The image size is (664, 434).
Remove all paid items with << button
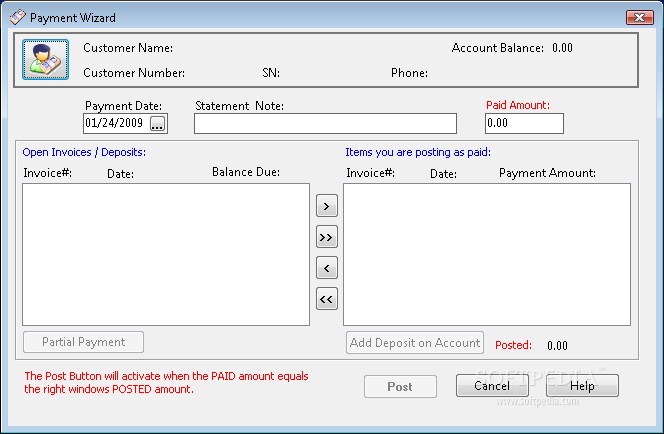click(x=326, y=299)
